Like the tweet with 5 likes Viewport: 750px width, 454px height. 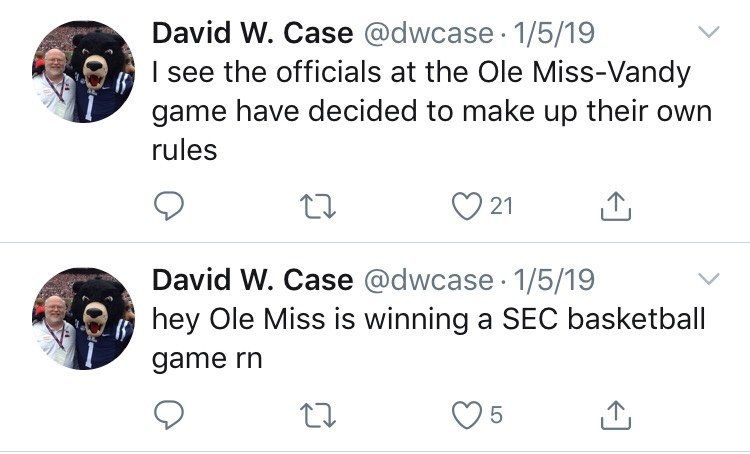pos(467,415)
